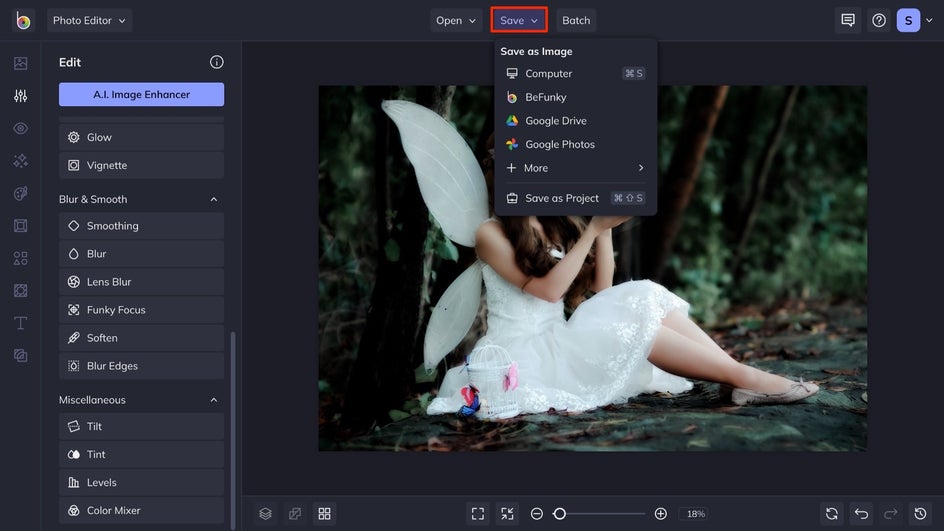Select the Tint tool
Image resolution: width=944 pixels, height=531 pixels.
click(141, 455)
